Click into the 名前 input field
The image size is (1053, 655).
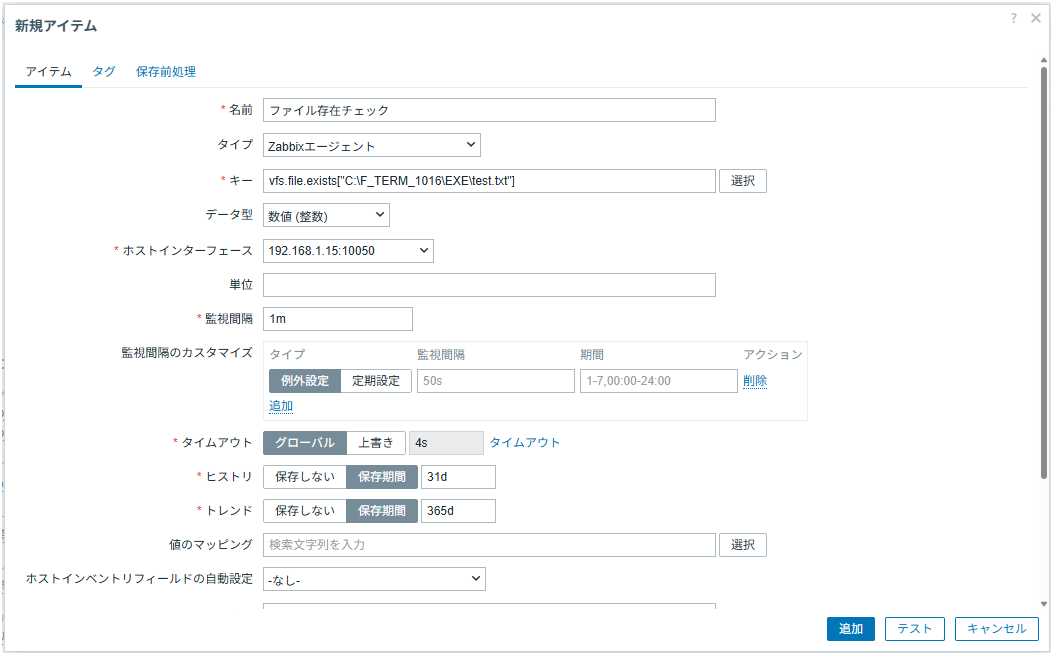[489, 110]
